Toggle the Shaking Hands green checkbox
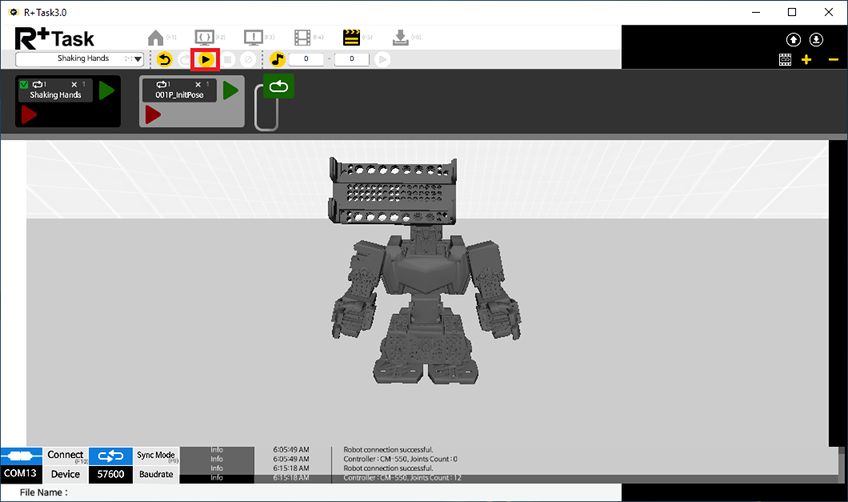Viewport: 848px width, 502px height. 25,84
